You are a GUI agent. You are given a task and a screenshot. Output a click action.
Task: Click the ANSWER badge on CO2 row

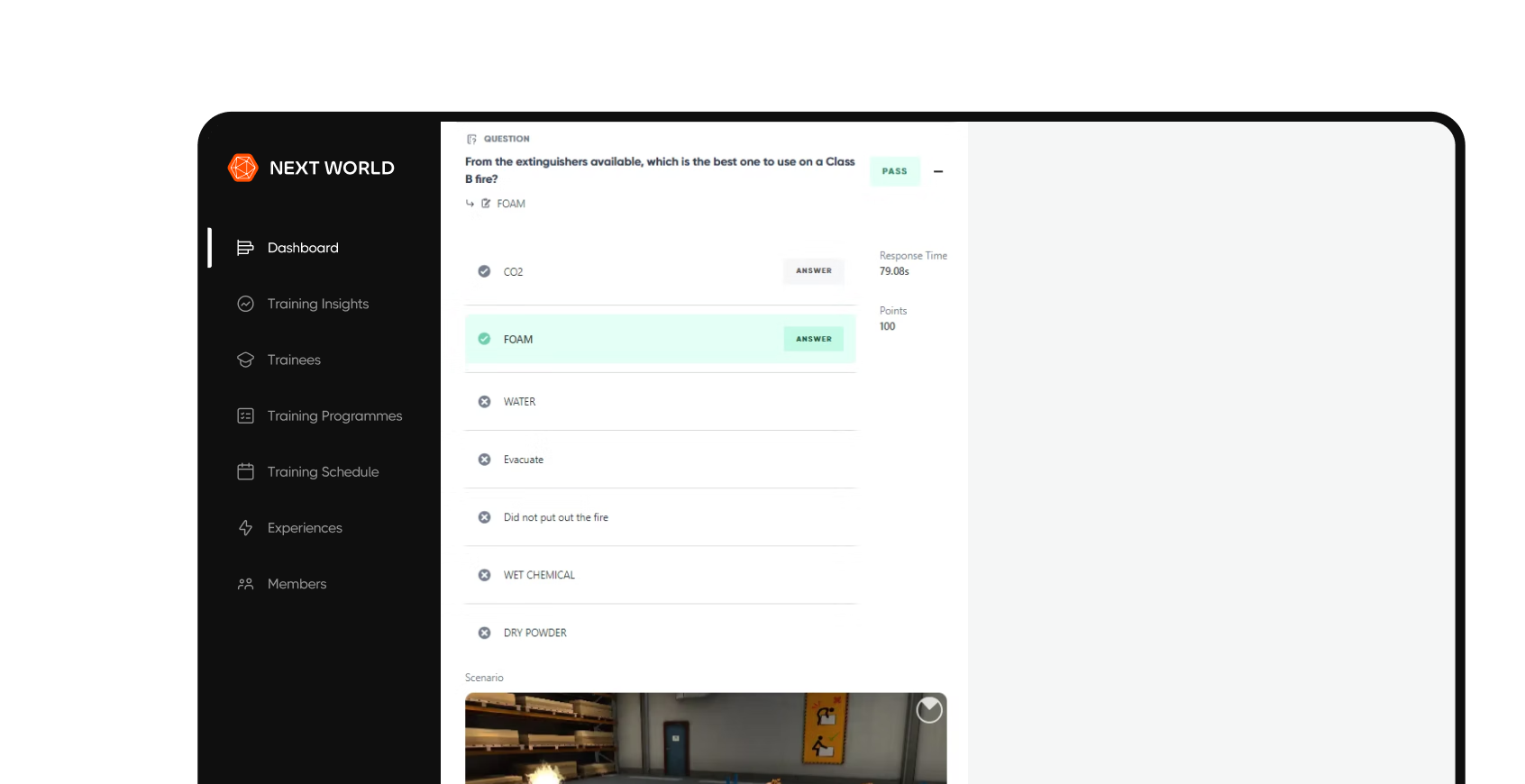[814, 271]
